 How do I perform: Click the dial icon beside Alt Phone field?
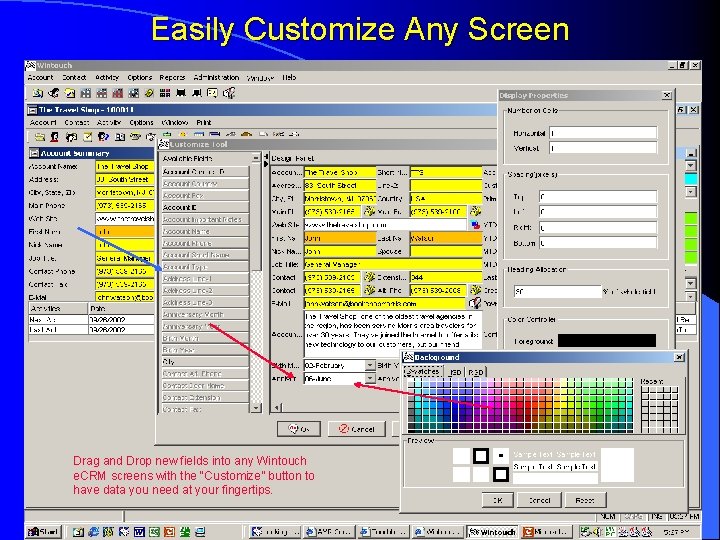click(x=475, y=290)
